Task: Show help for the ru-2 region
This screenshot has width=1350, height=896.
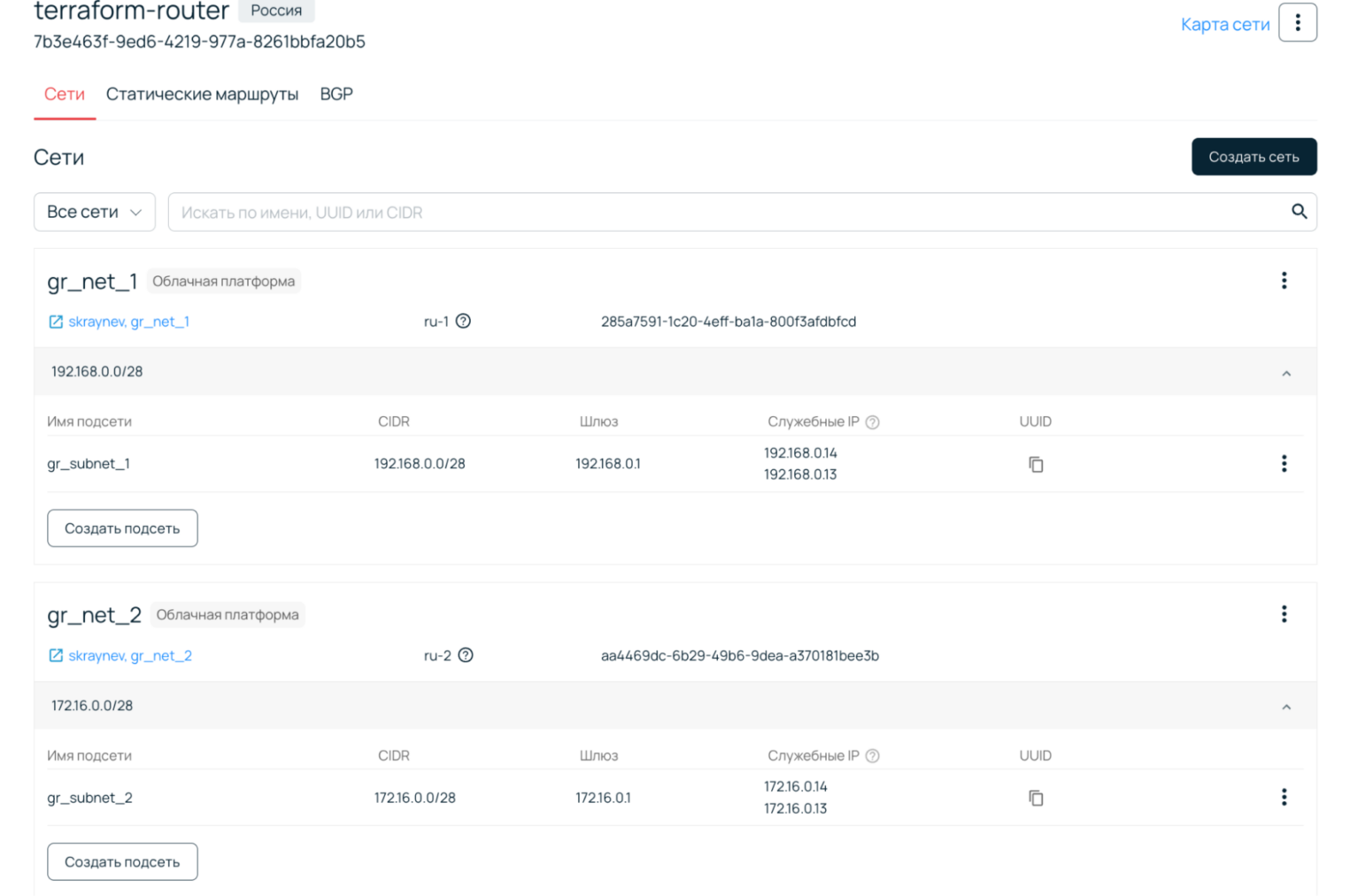Action: pyautogui.click(x=466, y=655)
